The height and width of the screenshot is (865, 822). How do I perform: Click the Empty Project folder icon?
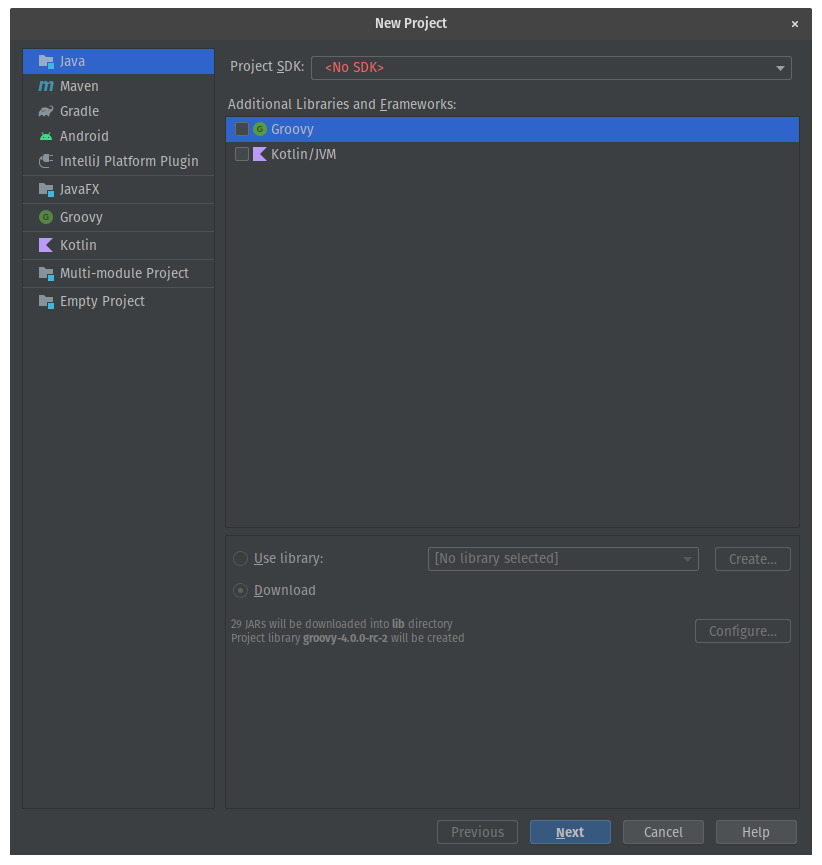[x=46, y=301]
